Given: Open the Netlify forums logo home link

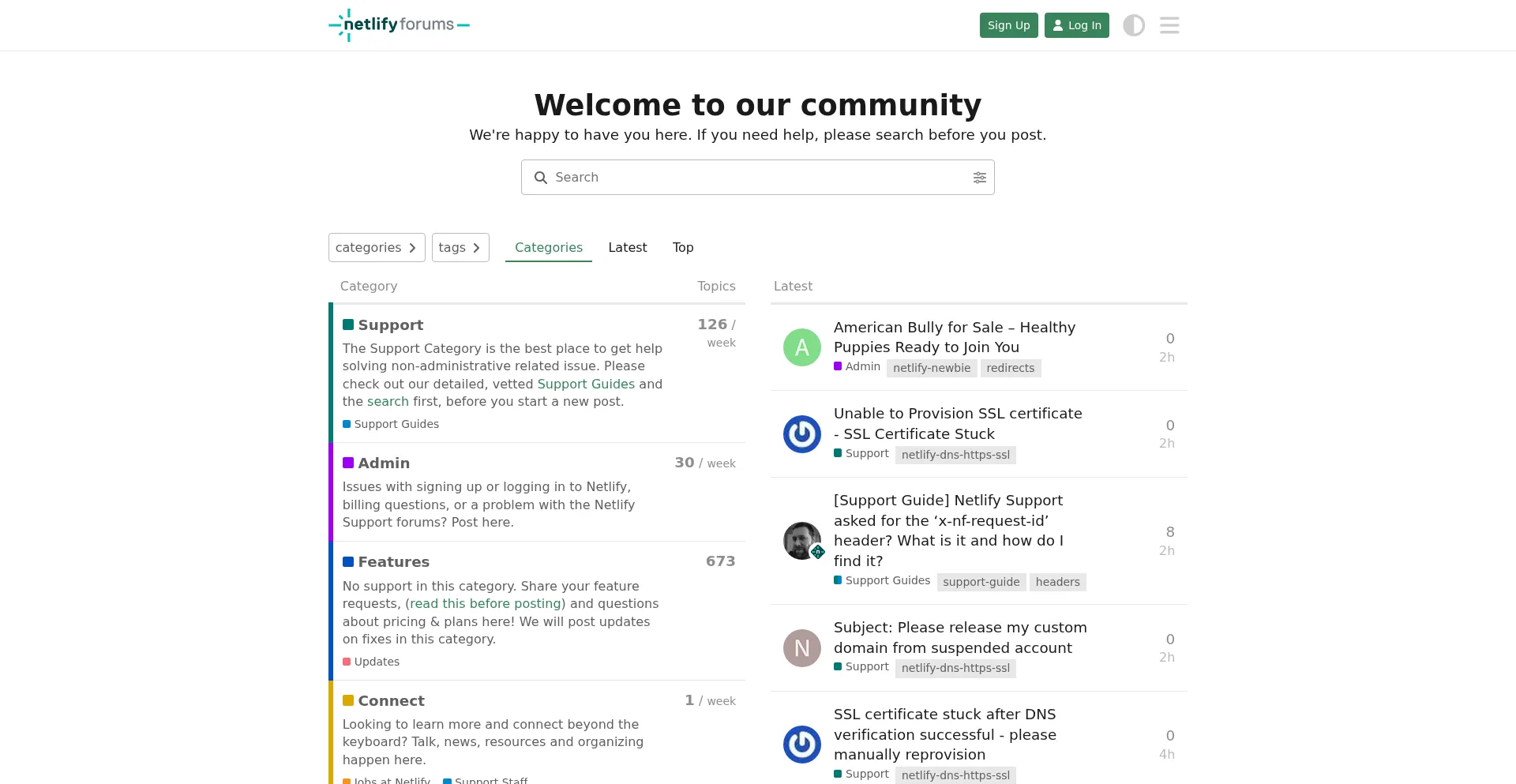Looking at the screenshot, I should coord(399,25).
